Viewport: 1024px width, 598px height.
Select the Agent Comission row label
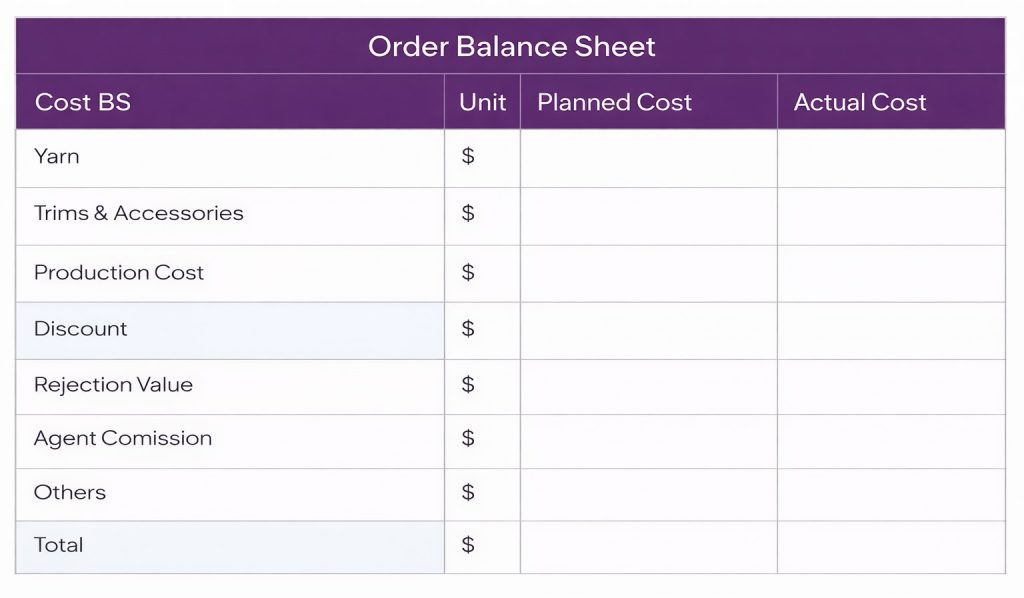[x=123, y=439]
